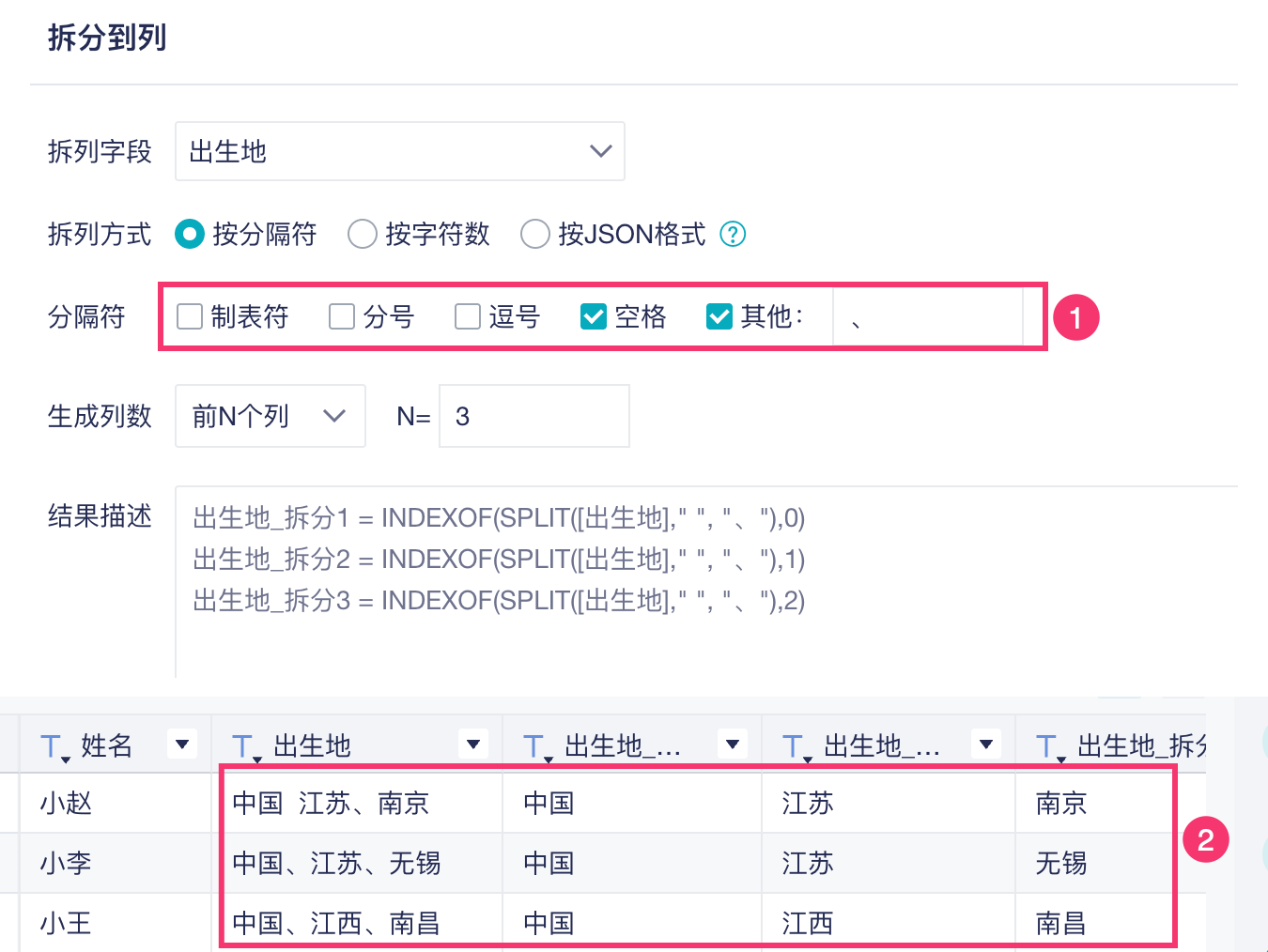The image size is (1268, 952).
Task: Open dropdown arrow on second split column header
Action: [986, 745]
